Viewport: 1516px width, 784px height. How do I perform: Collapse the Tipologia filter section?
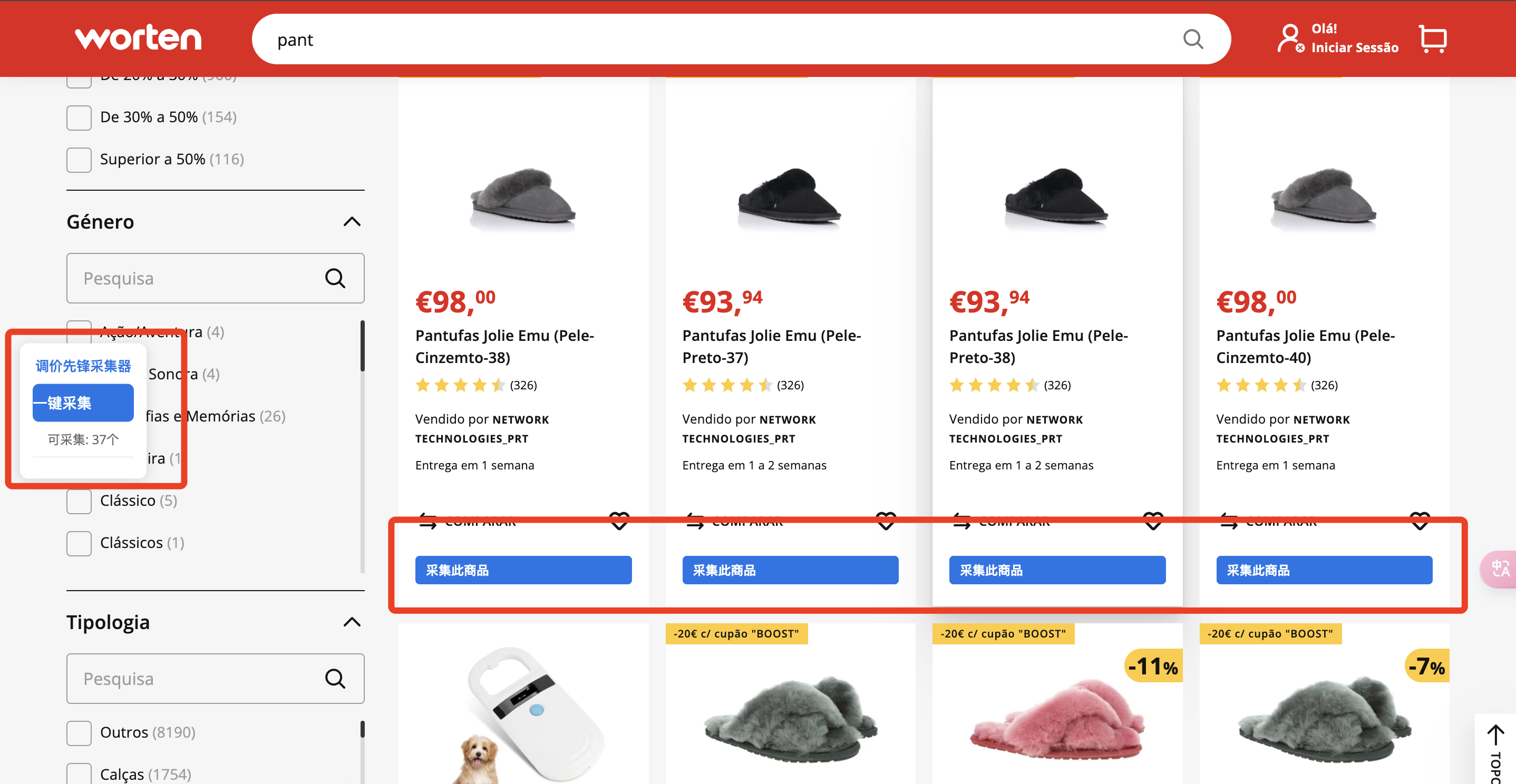point(352,622)
